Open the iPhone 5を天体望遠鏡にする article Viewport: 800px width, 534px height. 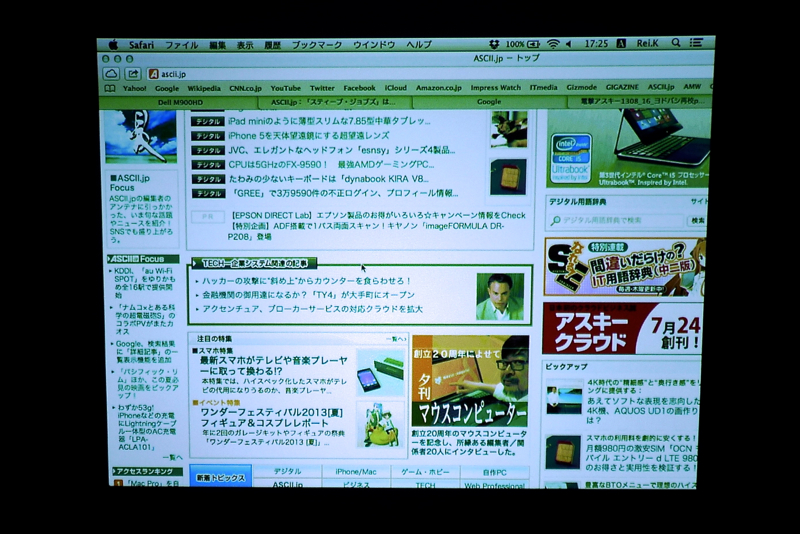308,136
